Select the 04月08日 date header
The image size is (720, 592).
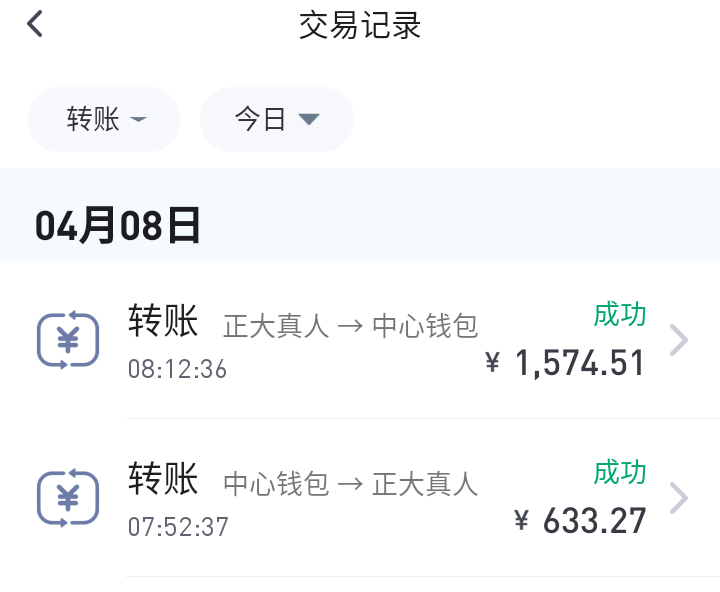(x=118, y=226)
